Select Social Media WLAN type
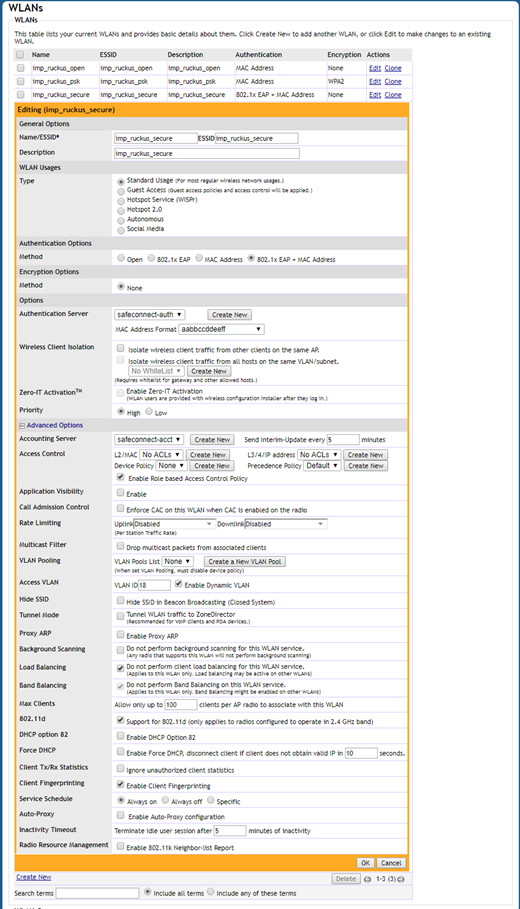Image resolution: width=520 pixels, height=909 pixels. click(x=121, y=230)
